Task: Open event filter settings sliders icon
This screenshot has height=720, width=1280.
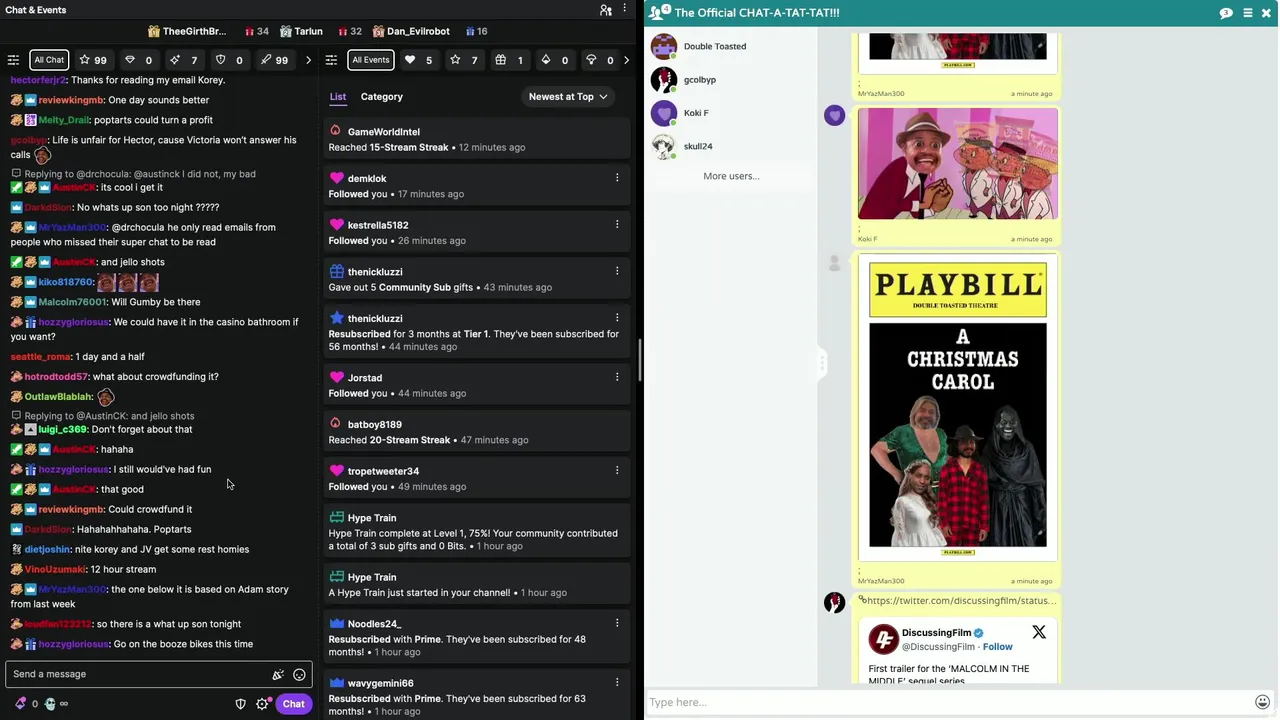Action: tap(331, 60)
